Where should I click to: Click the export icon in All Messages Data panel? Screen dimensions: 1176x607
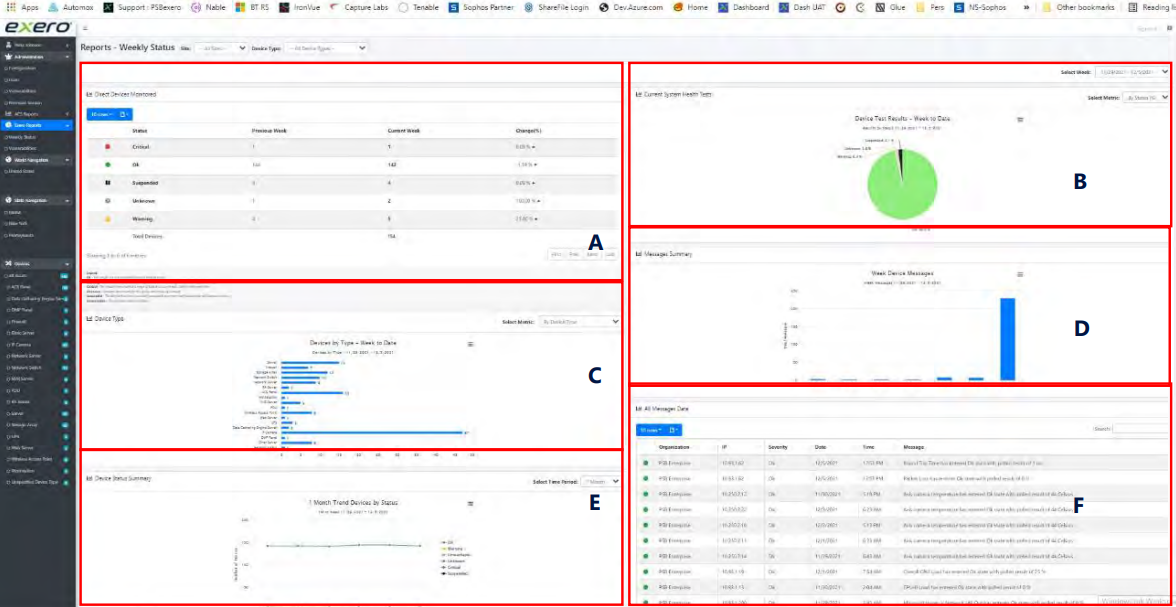(x=674, y=428)
